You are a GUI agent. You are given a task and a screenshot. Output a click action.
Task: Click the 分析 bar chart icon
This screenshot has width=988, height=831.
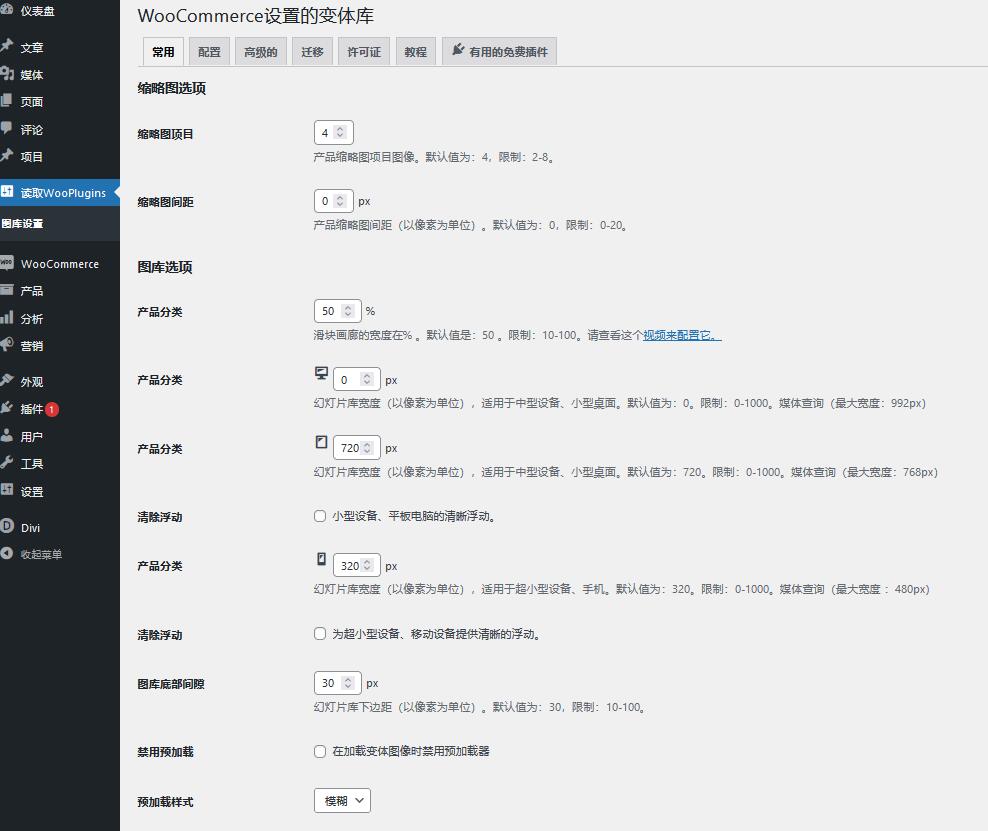(x=6, y=317)
